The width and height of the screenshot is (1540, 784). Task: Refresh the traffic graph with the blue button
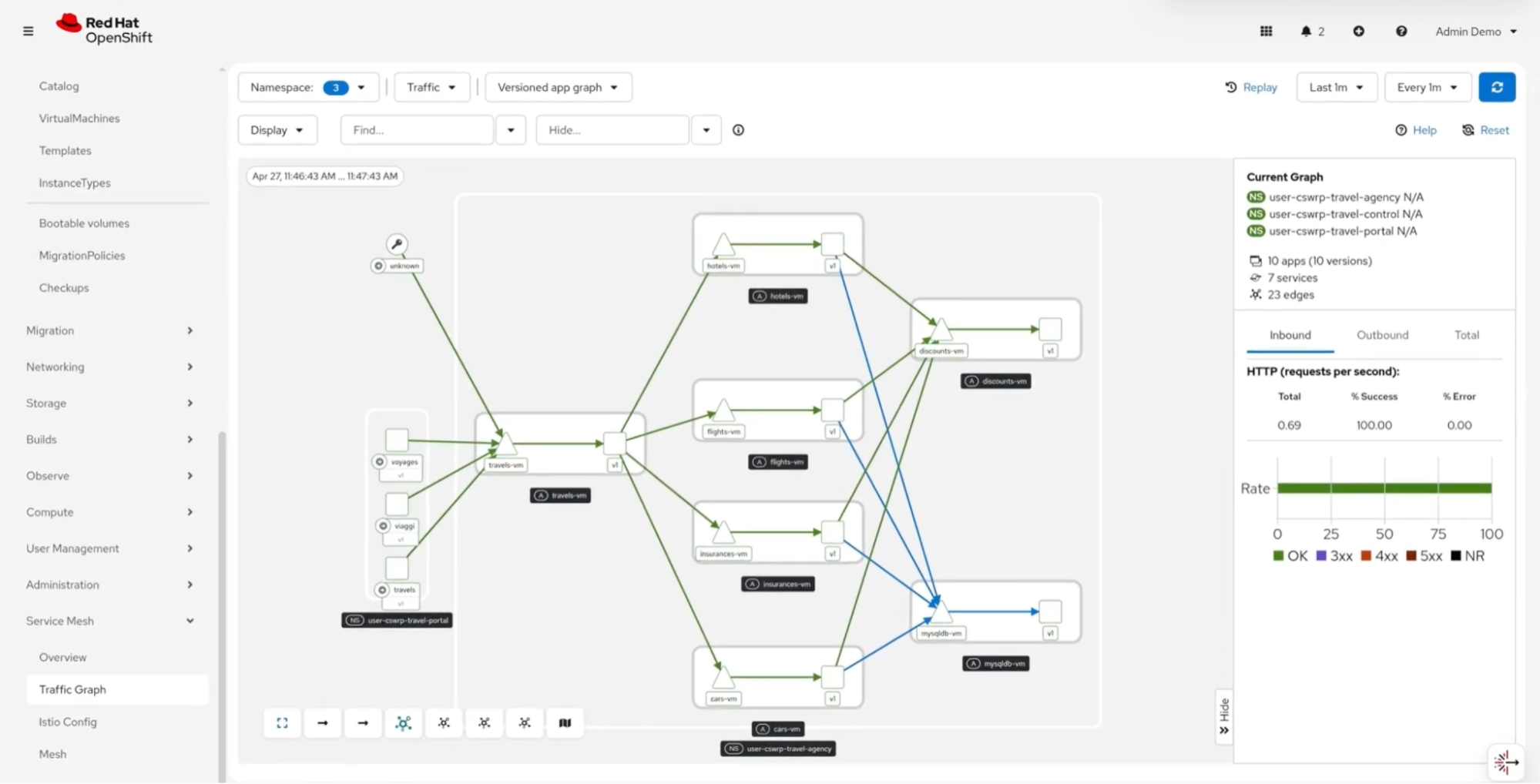point(1497,87)
